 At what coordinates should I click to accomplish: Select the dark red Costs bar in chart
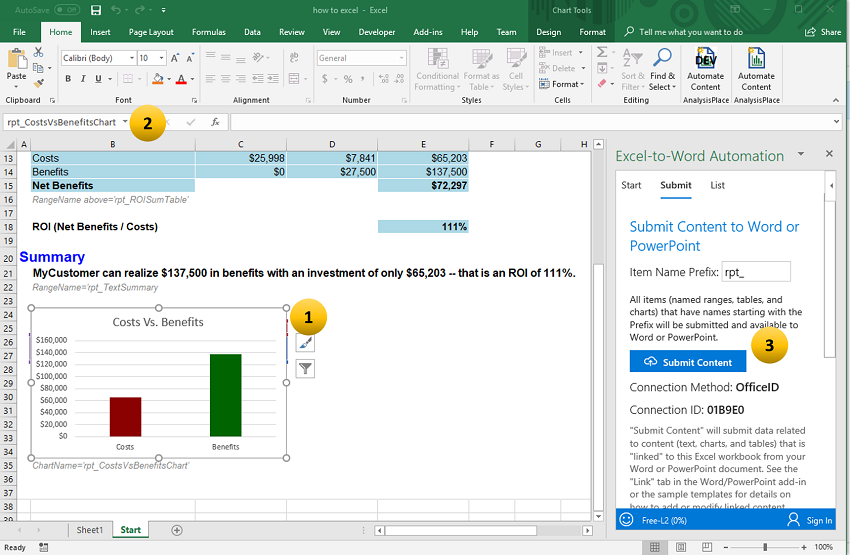pyautogui.click(x=125, y=417)
